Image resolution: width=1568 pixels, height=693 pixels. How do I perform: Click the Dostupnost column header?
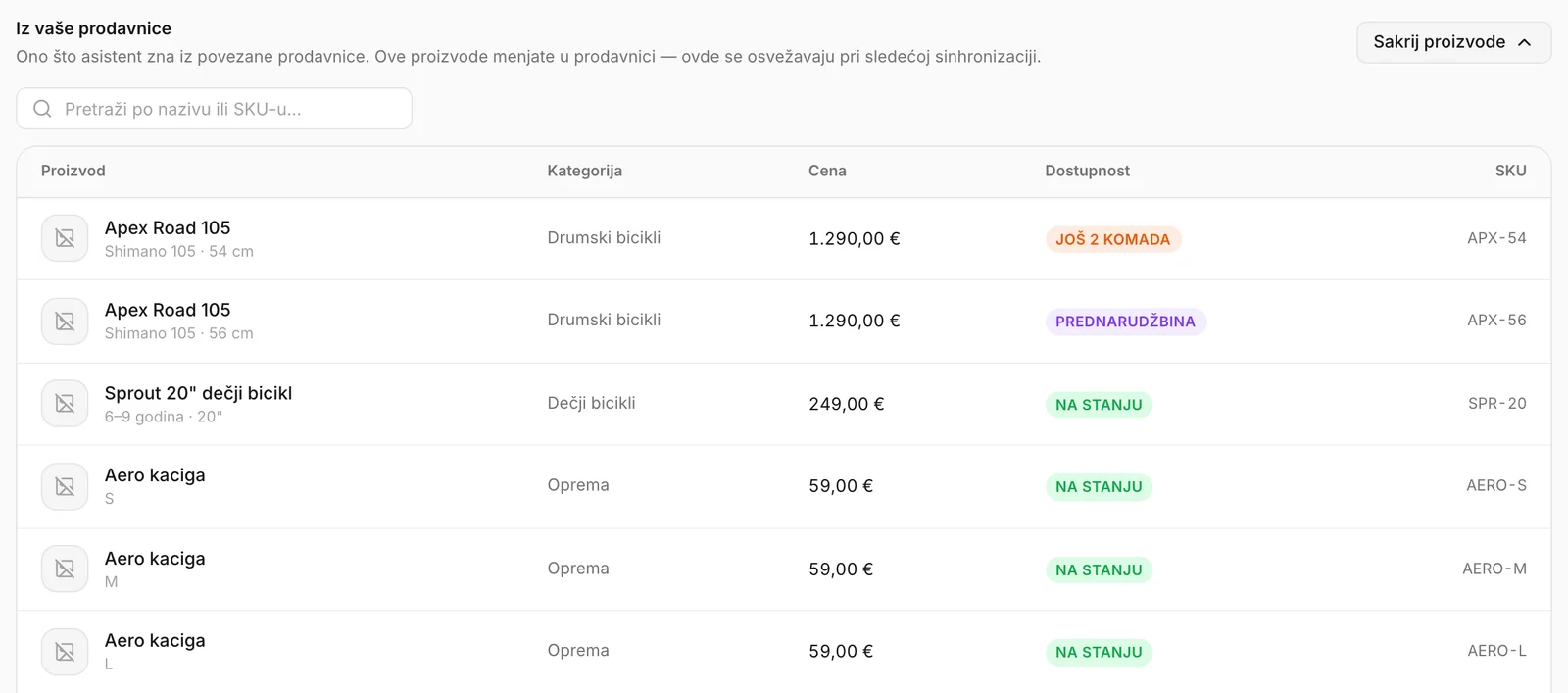1087,171
